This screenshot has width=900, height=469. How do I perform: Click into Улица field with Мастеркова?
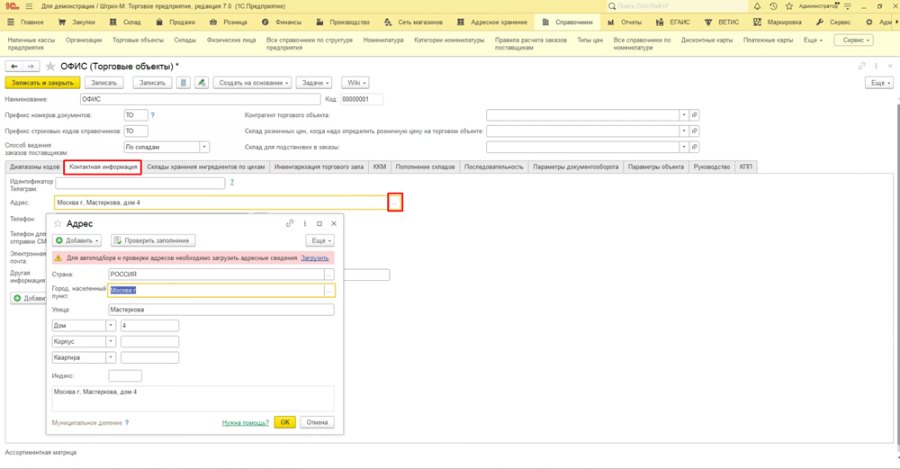tap(221, 310)
